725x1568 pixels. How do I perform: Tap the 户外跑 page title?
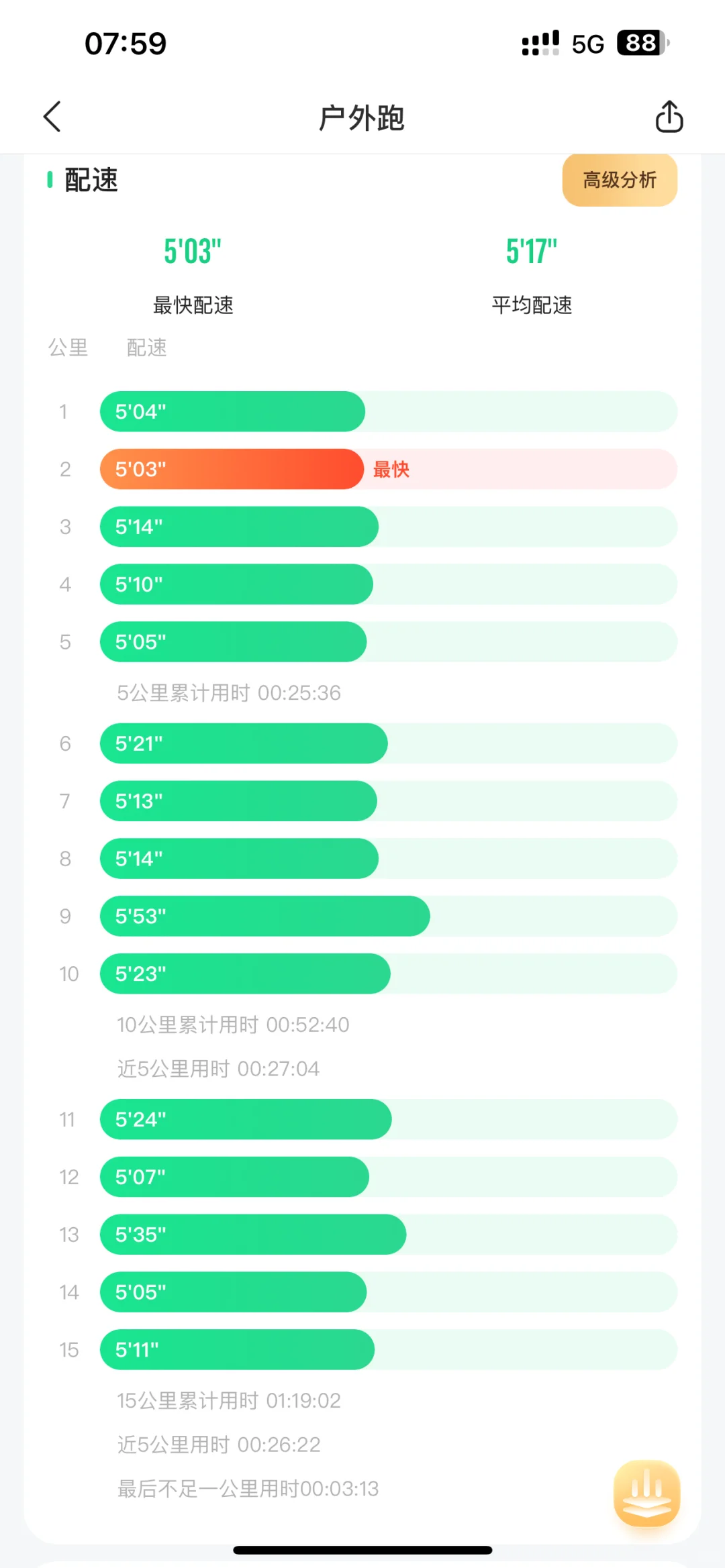point(362,117)
